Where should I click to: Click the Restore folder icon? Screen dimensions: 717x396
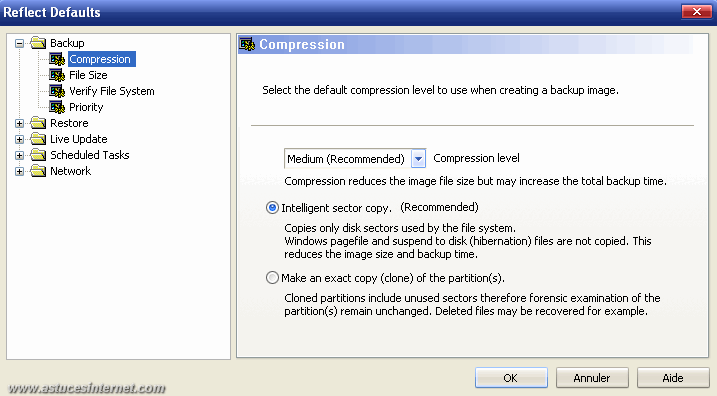(x=38, y=123)
